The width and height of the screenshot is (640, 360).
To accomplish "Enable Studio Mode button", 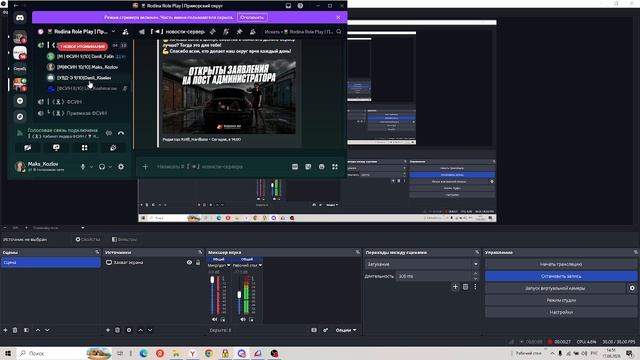I will (561, 300).
